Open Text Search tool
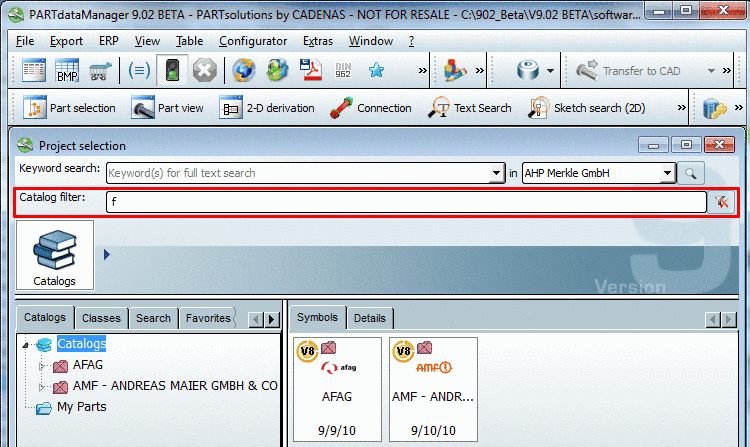The image size is (750, 447). coord(470,108)
